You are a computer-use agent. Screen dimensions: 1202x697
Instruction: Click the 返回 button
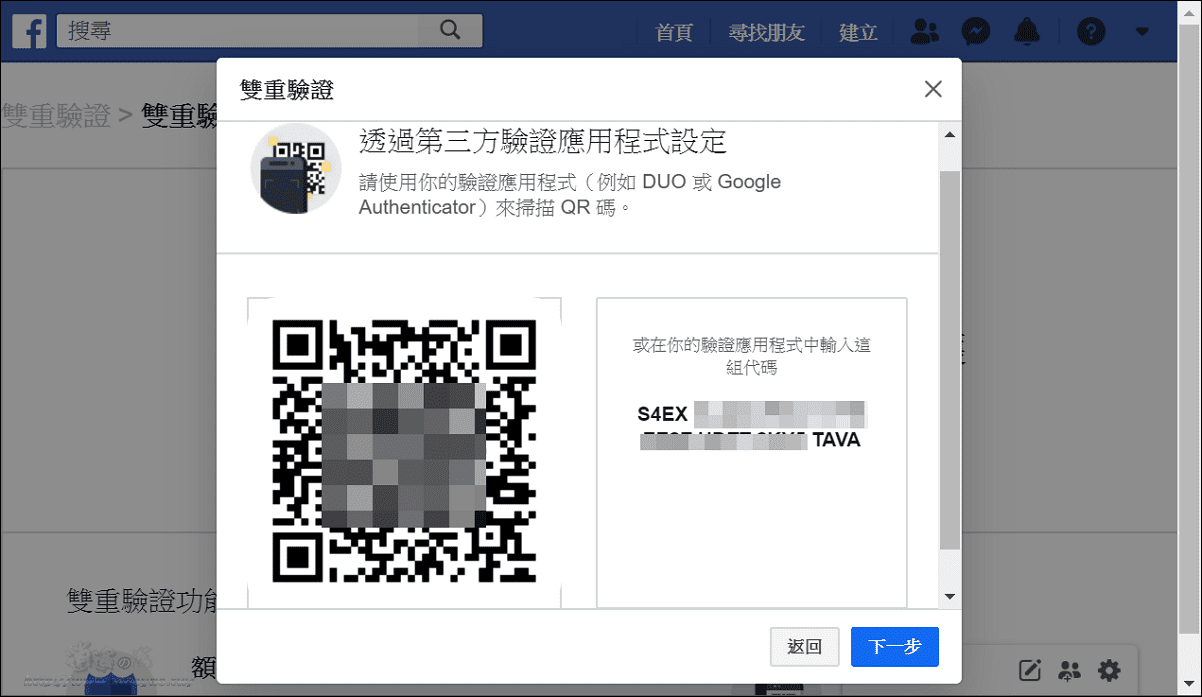(805, 647)
